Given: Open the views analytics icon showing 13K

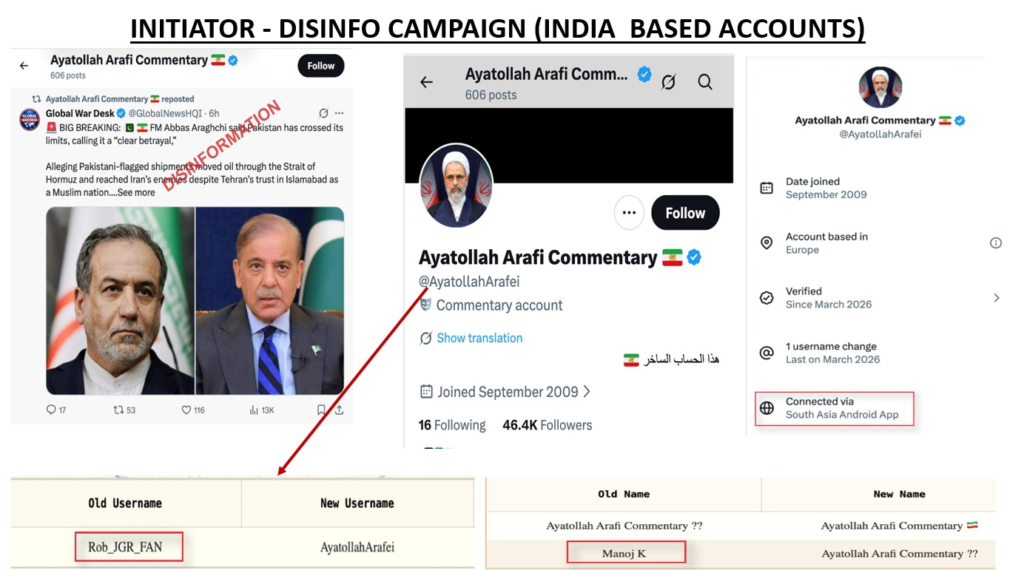Looking at the screenshot, I should pyautogui.click(x=253, y=409).
